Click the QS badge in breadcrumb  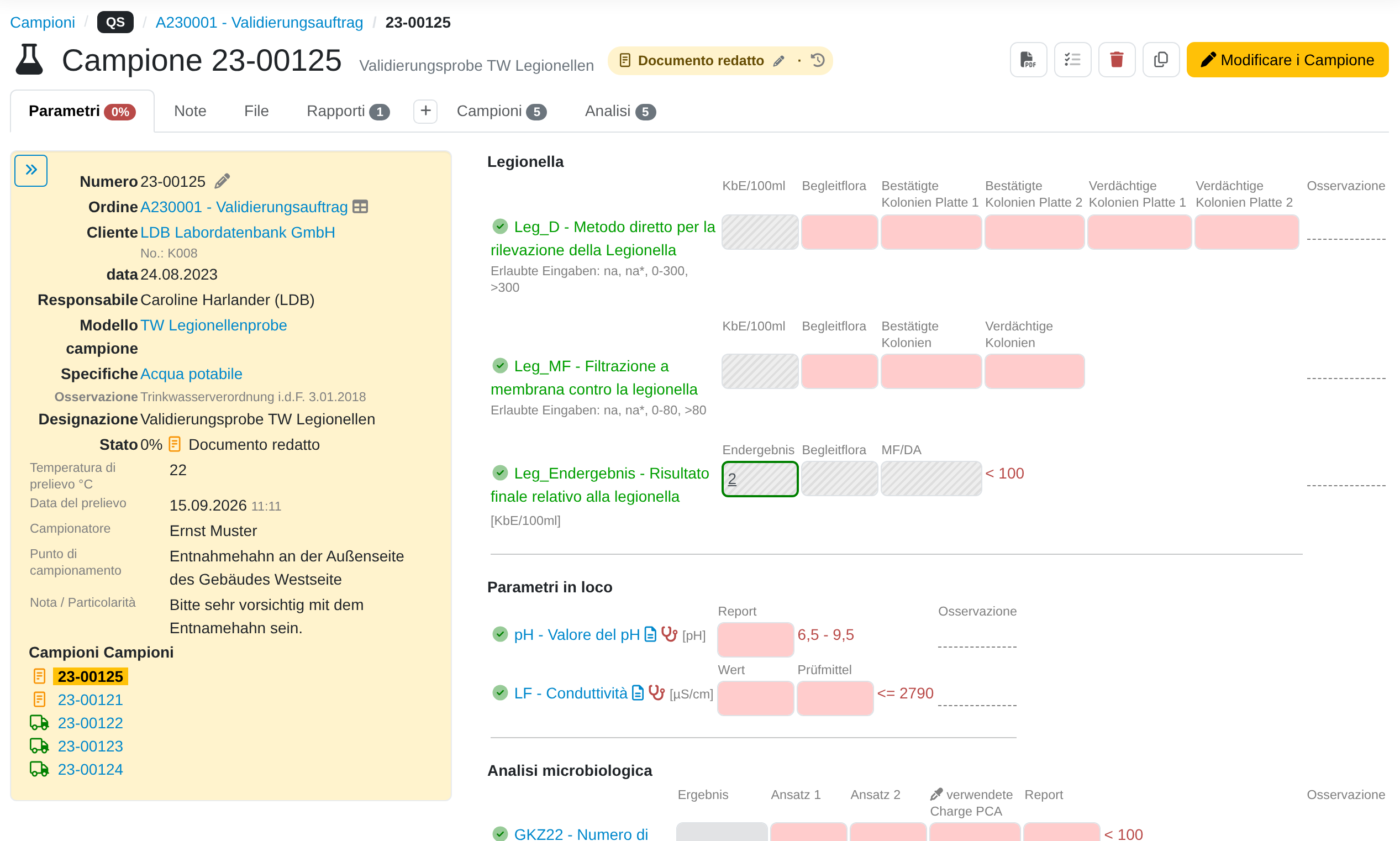pyautogui.click(x=115, y=23)
